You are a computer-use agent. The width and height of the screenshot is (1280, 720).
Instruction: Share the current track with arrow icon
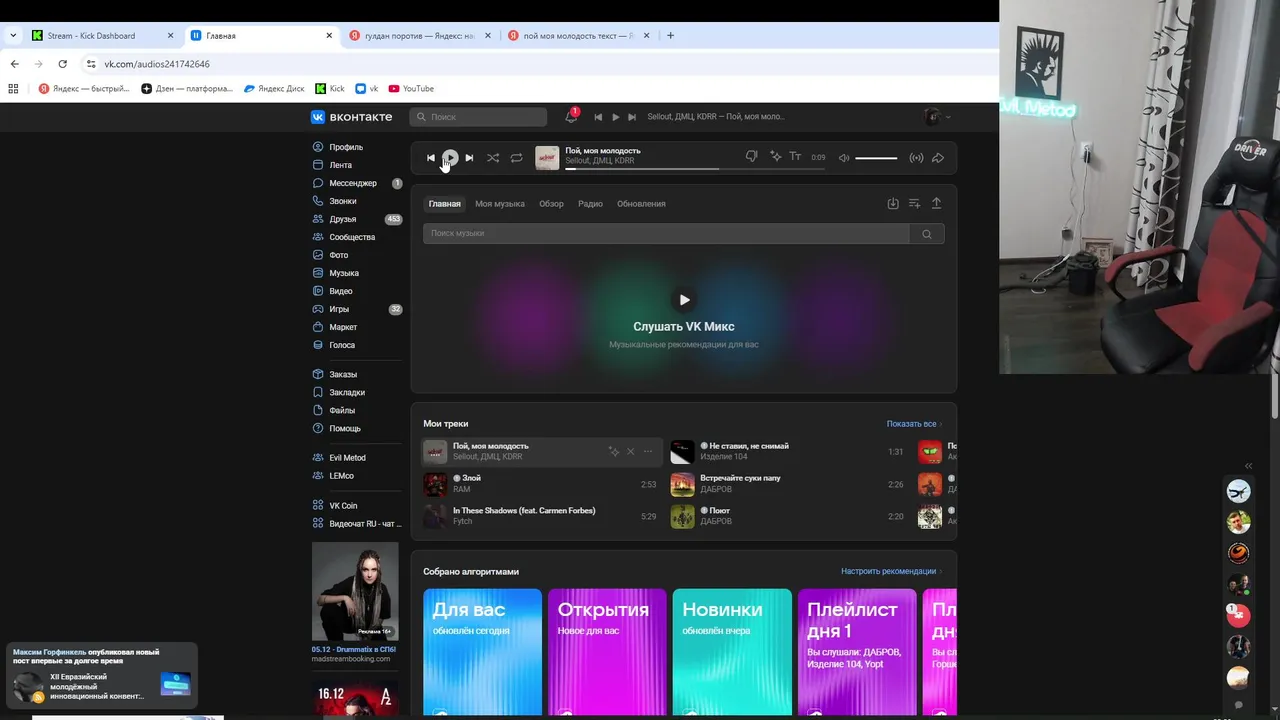pos(938,158)
